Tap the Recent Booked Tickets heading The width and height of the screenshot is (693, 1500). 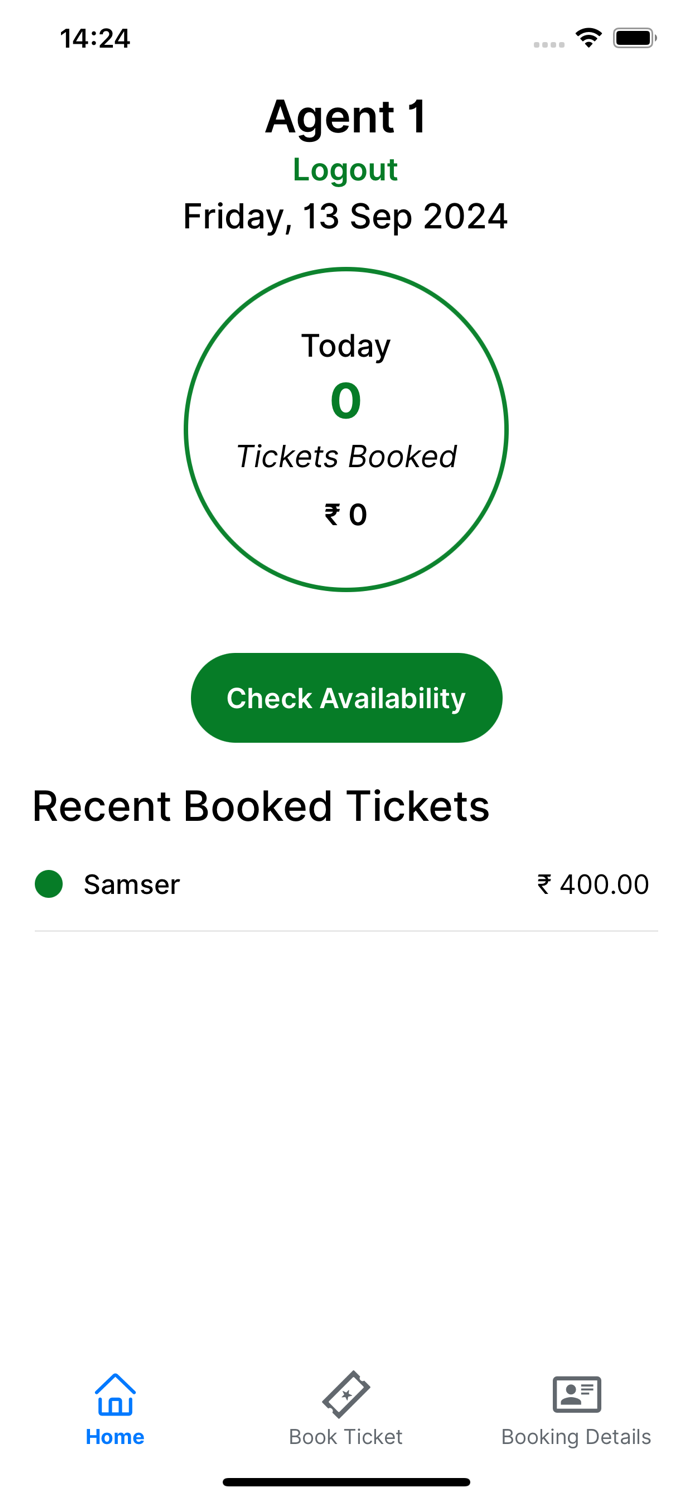pos(261,806)
